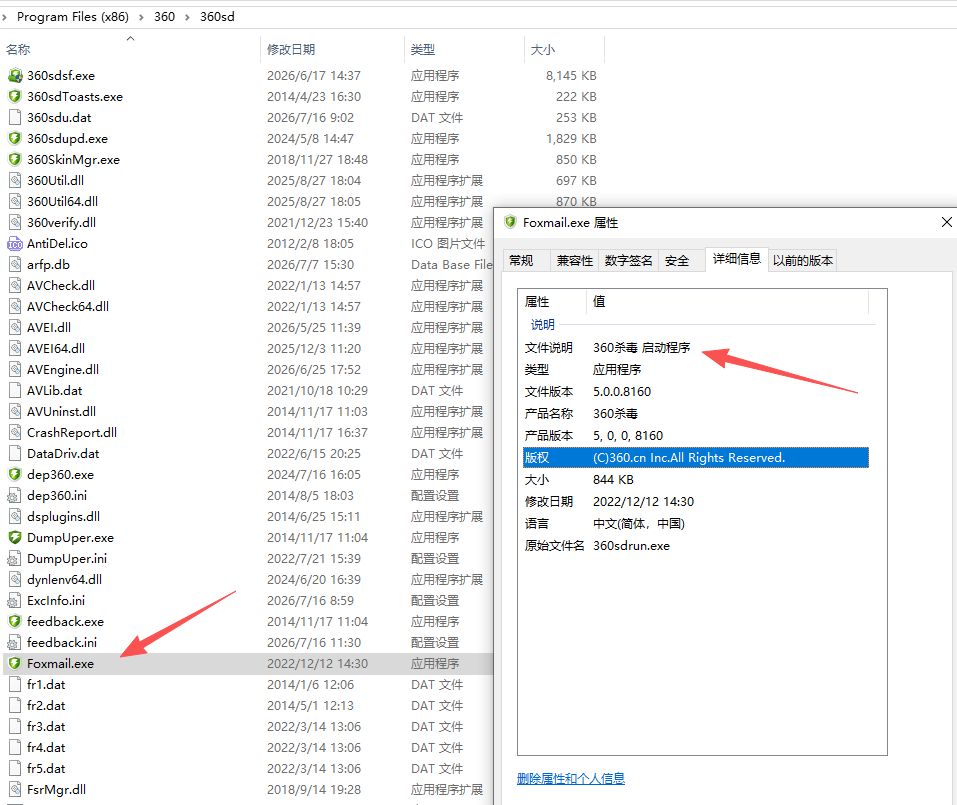Click the FsrMgr.dll file icon
957x805 pixels.
point(15,789)
